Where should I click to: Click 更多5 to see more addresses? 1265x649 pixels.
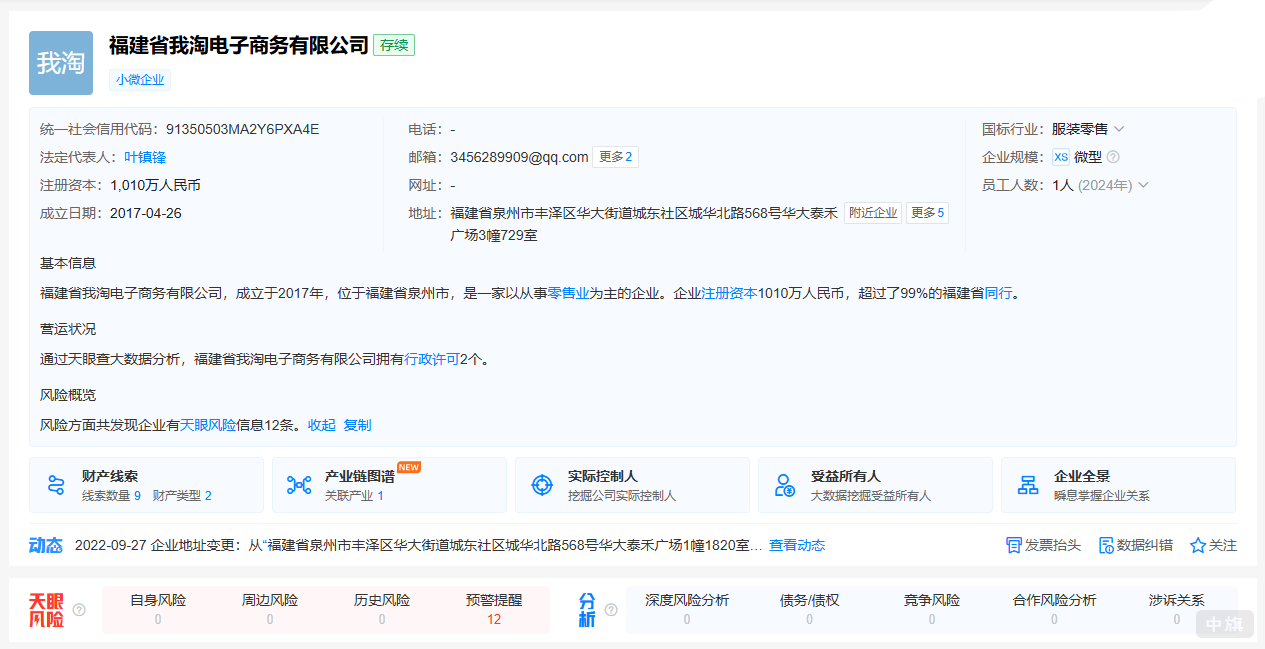(927, 212)
